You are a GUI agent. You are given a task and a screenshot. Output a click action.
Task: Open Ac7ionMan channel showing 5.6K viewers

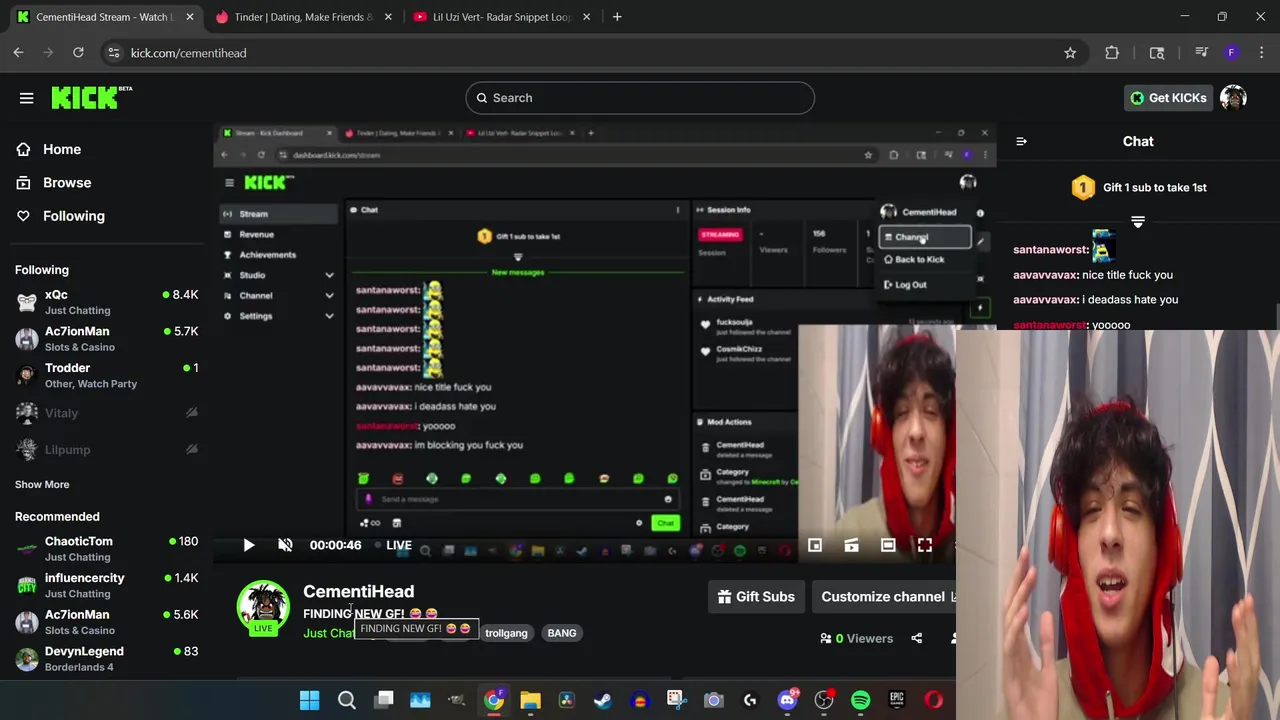pyautogui.click(x=107, y=622)
